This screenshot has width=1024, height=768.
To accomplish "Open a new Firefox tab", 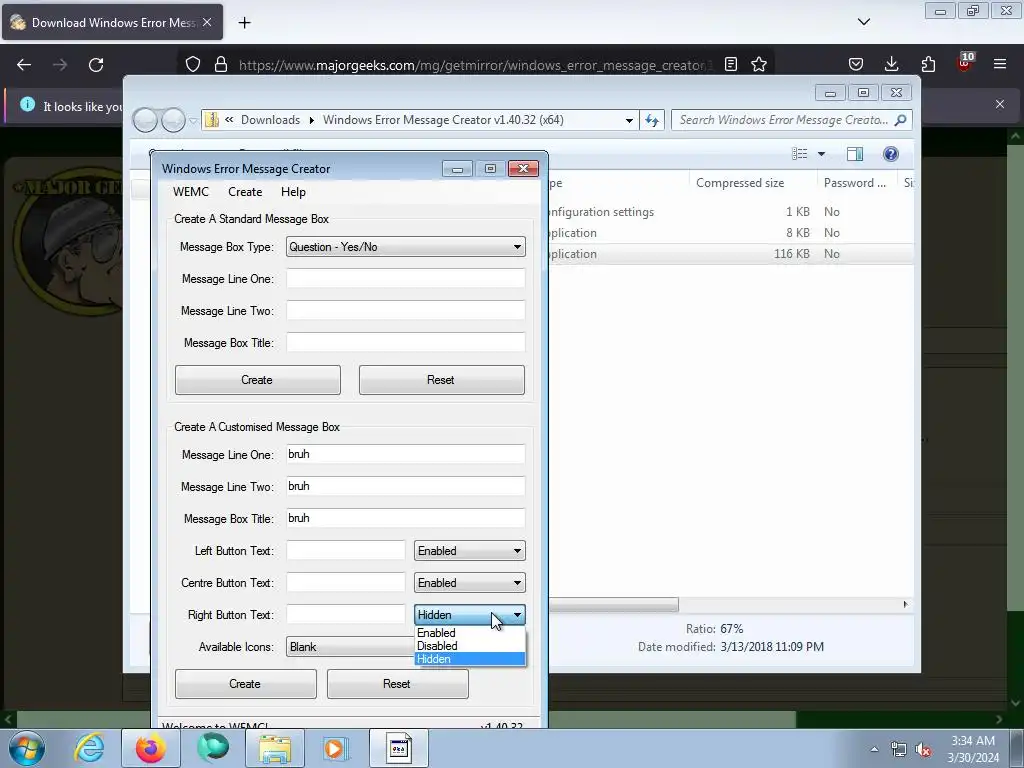I will pyautogui.click(x=244, y=23).
